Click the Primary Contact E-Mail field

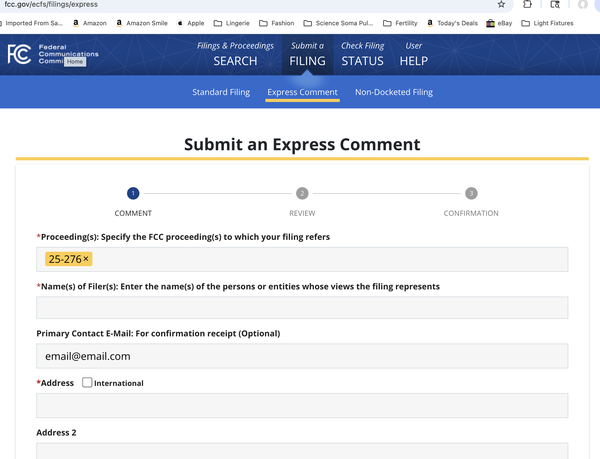[302, 356]
